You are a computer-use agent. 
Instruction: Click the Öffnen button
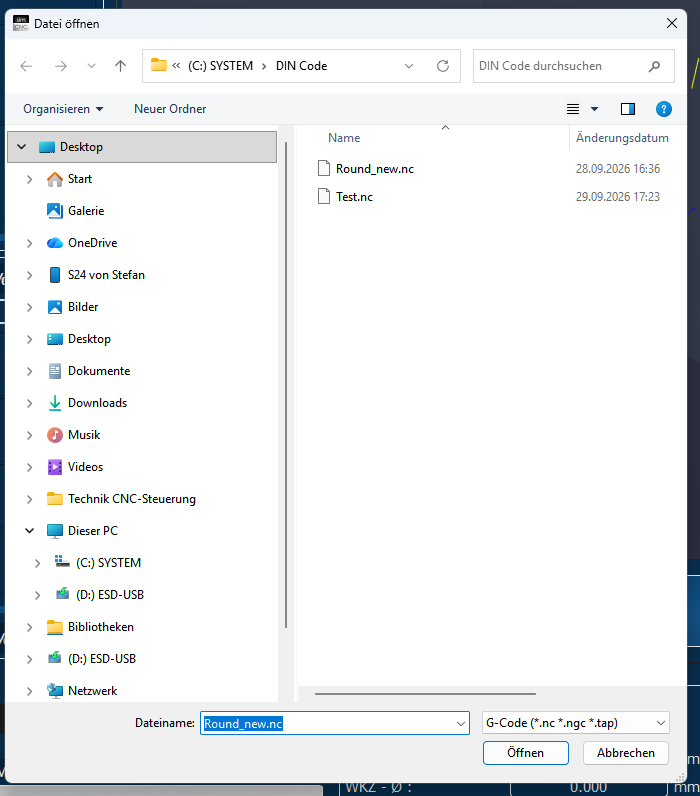click(x=525, y=753)
